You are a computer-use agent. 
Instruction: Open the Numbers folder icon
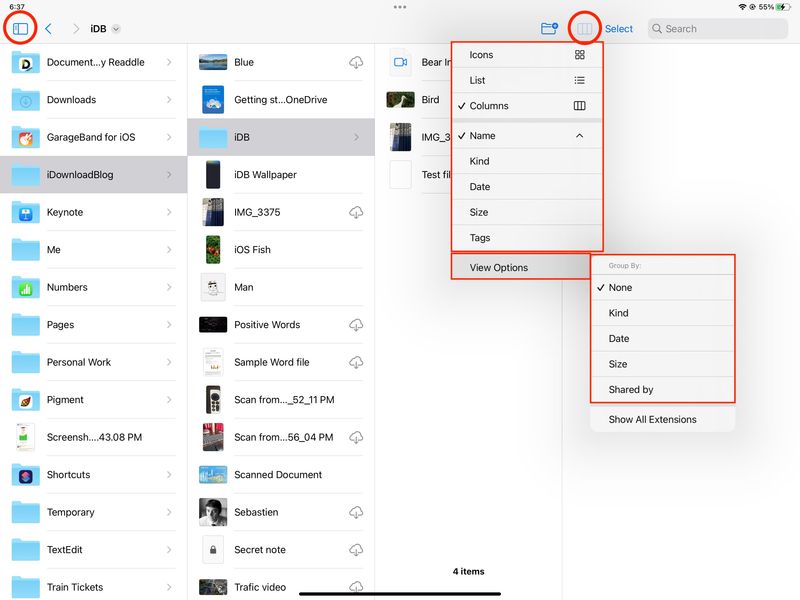click(26, 287)
